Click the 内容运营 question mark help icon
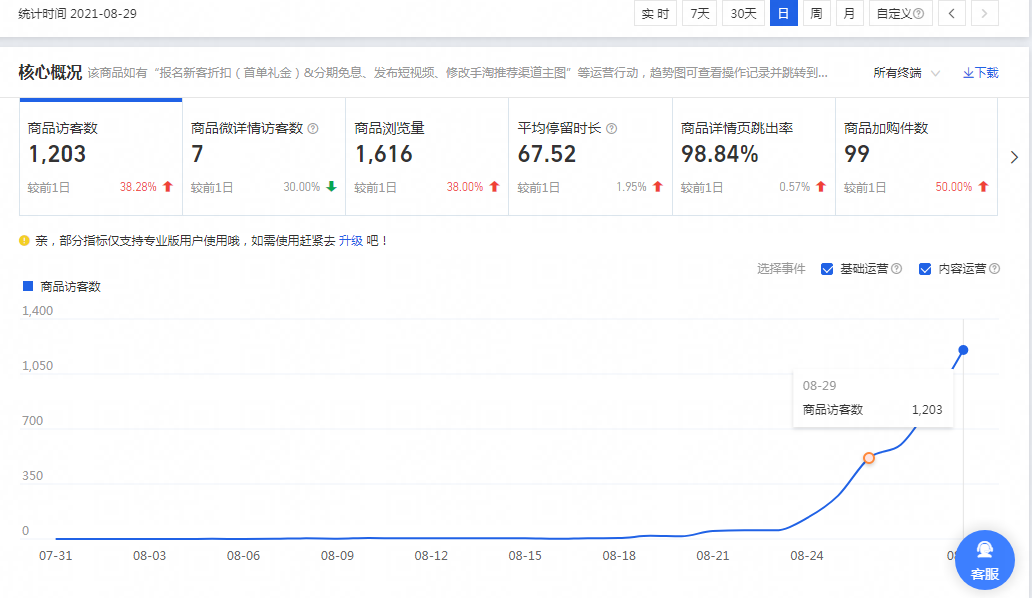The width and height of the screenshot is (1032, 598). tap(994, 268)
